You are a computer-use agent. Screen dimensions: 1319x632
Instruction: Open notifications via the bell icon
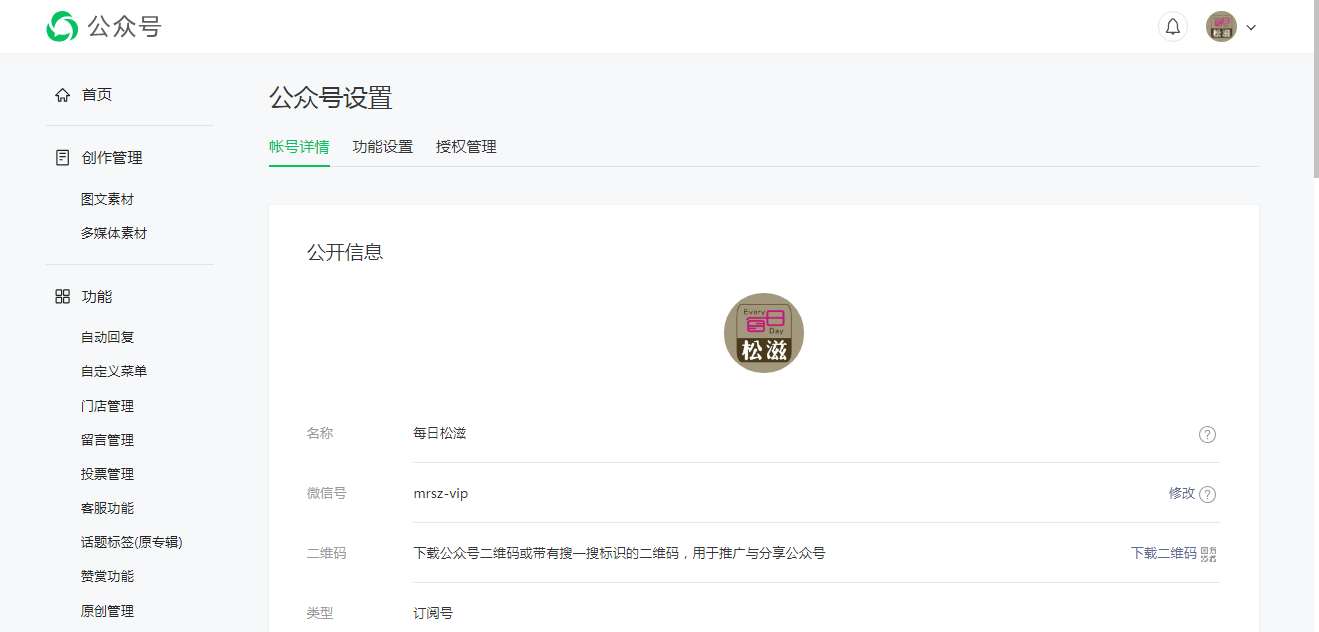pyautogui.click(x=1172, y=26)
